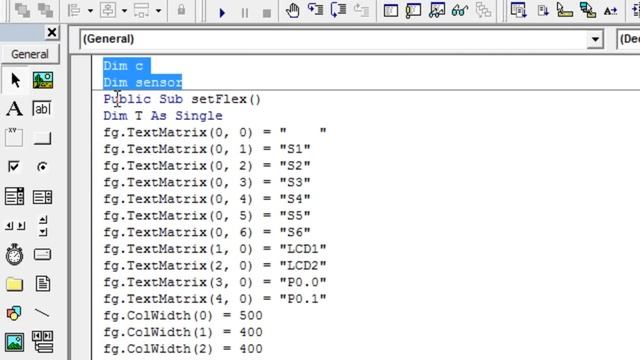Viewport: 640px width, 360px height.
Task: Click the line assigning "S1"
Action: pyautogui.click(x=207, y=149)
